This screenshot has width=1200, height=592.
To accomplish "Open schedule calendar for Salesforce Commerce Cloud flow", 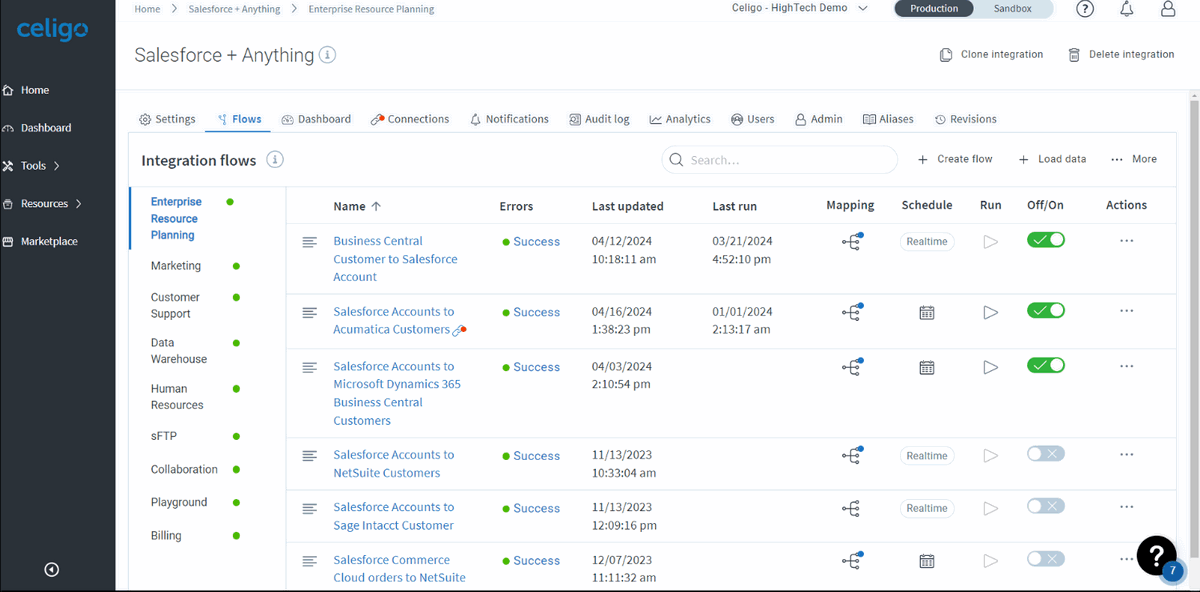I will [927, 561].
